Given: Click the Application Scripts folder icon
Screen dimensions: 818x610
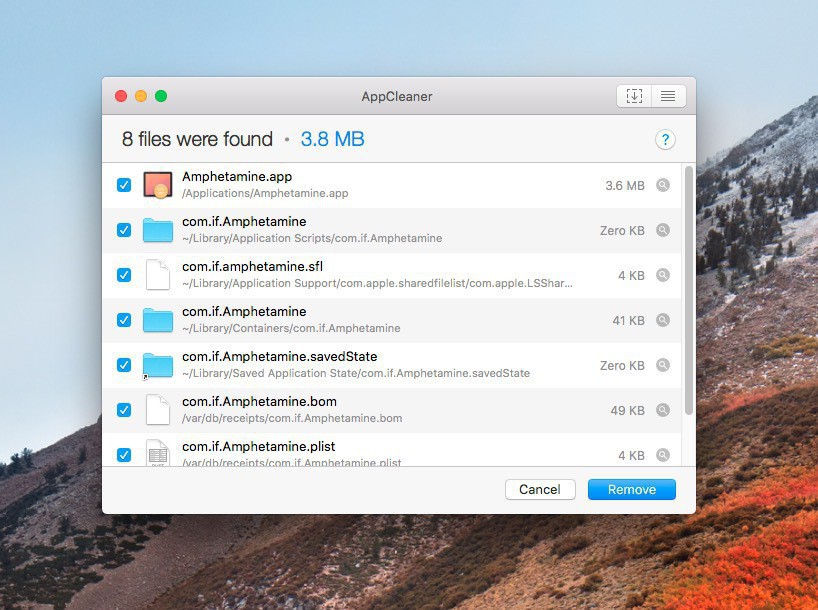Looking at the screenshot, I should tap(158, 230).
